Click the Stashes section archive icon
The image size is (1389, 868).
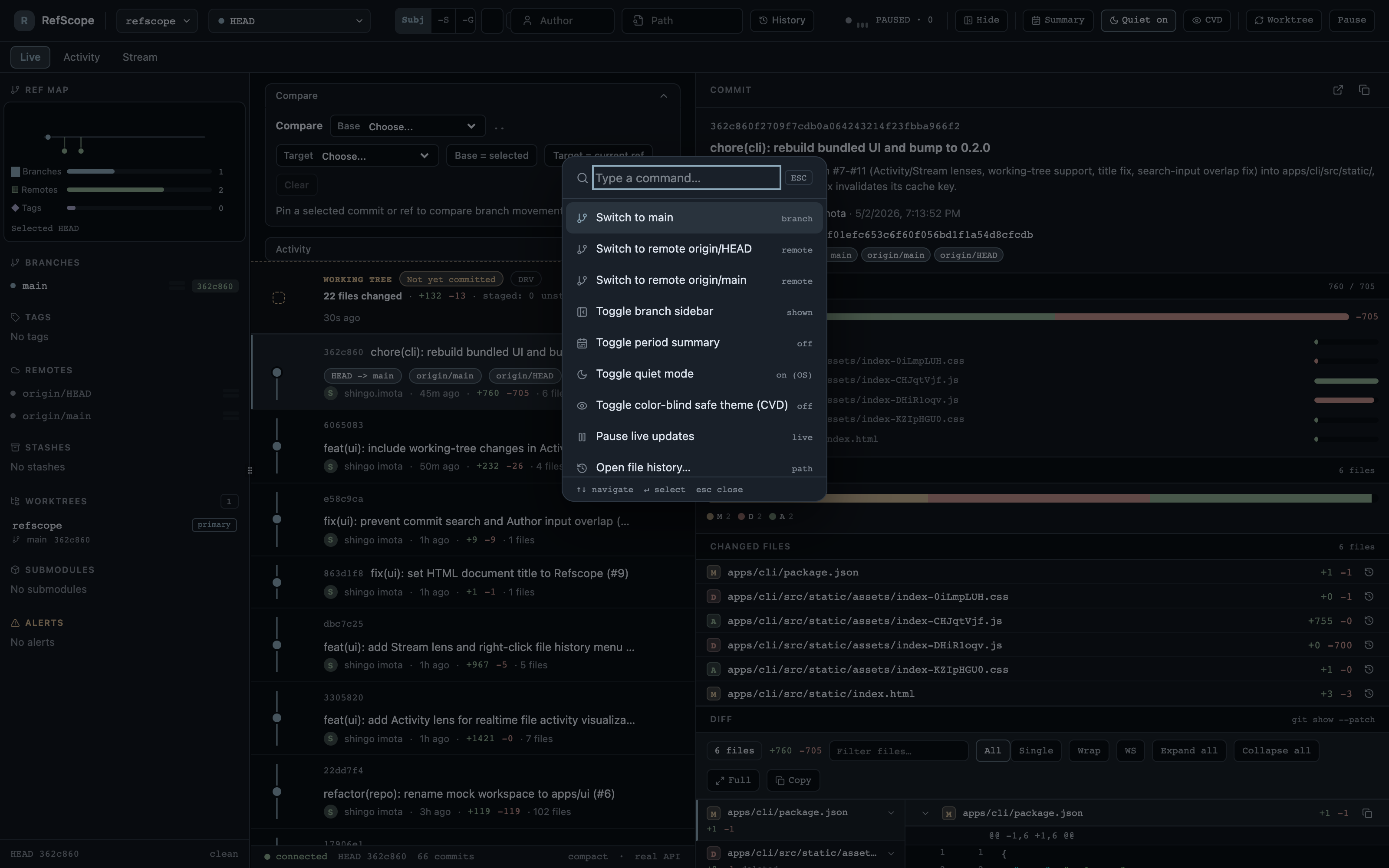(x=16, y=448)
